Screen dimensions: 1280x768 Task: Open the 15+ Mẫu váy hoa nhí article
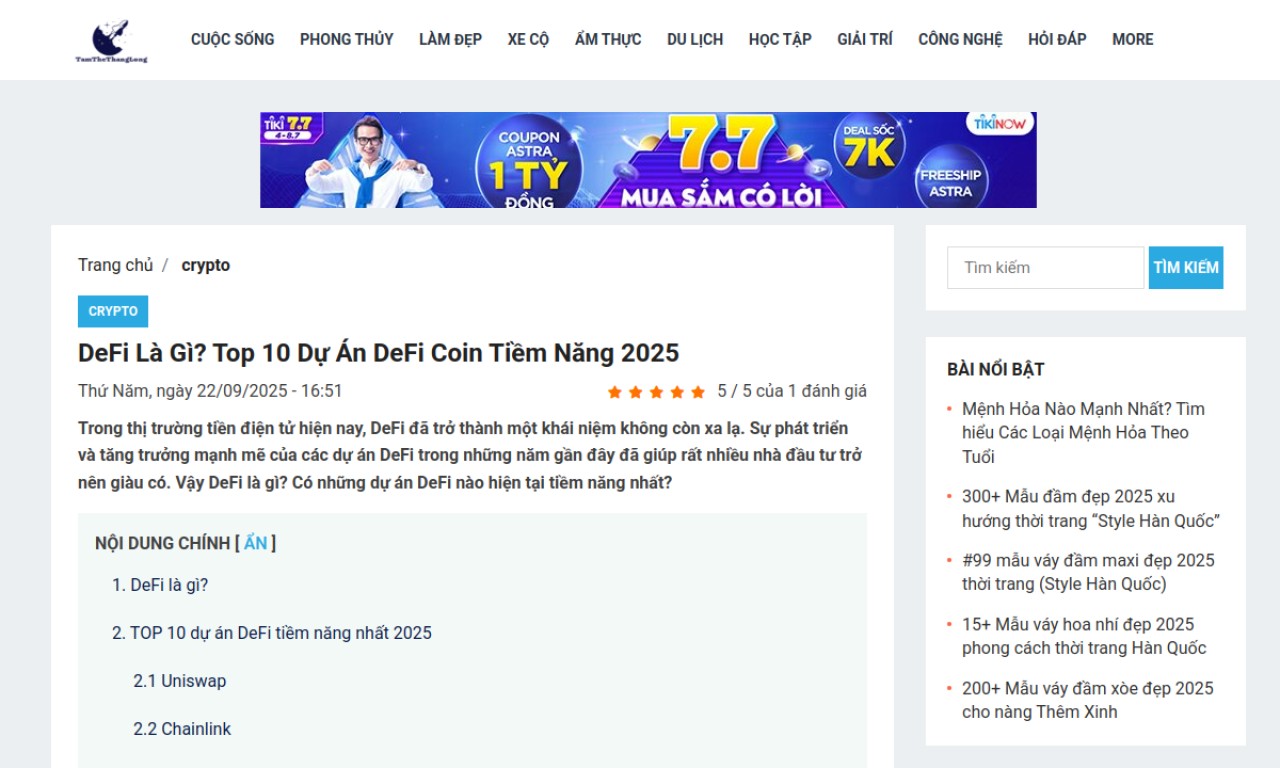tap(1084, 636)
